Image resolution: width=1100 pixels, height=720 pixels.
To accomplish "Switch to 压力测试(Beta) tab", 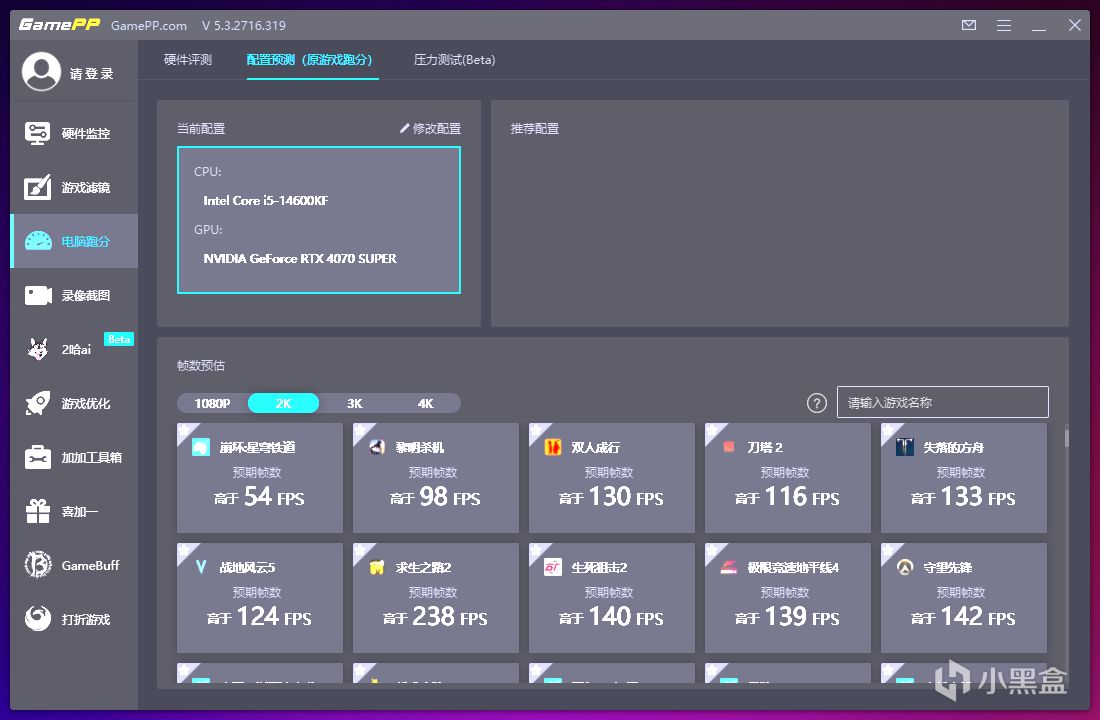I will tap(455, 60).
